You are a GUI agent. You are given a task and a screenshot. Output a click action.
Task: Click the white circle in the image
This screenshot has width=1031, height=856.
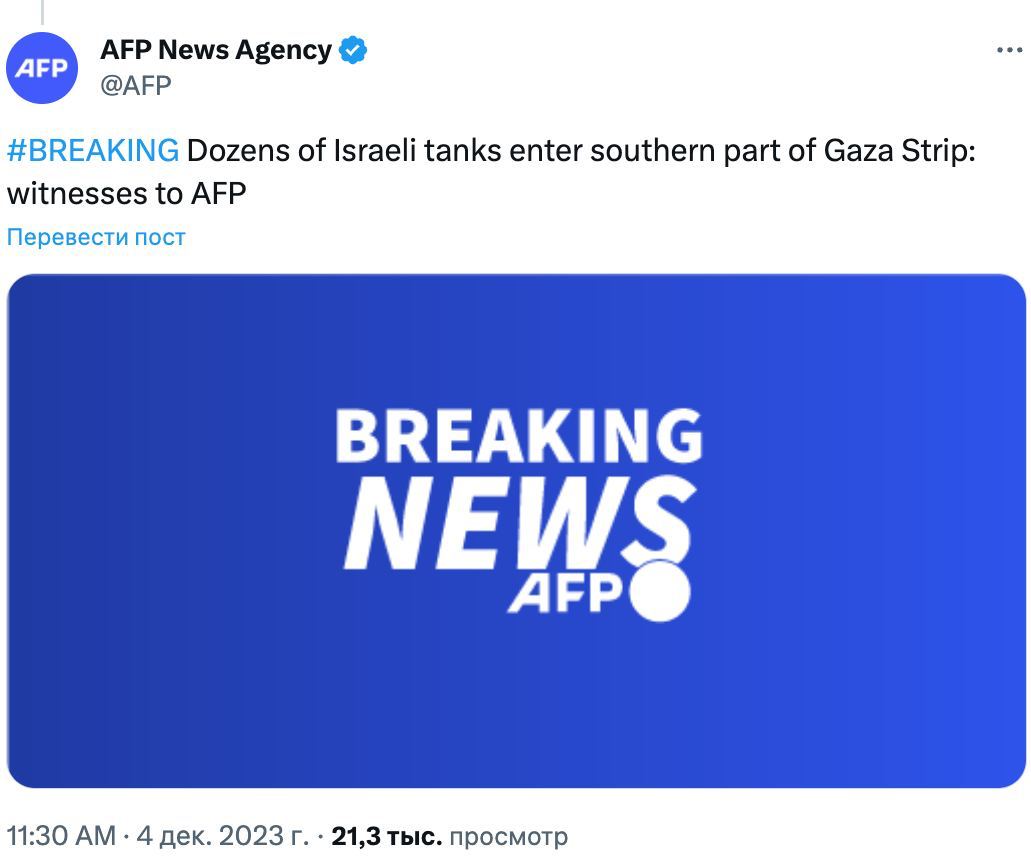tap(658, 591)
